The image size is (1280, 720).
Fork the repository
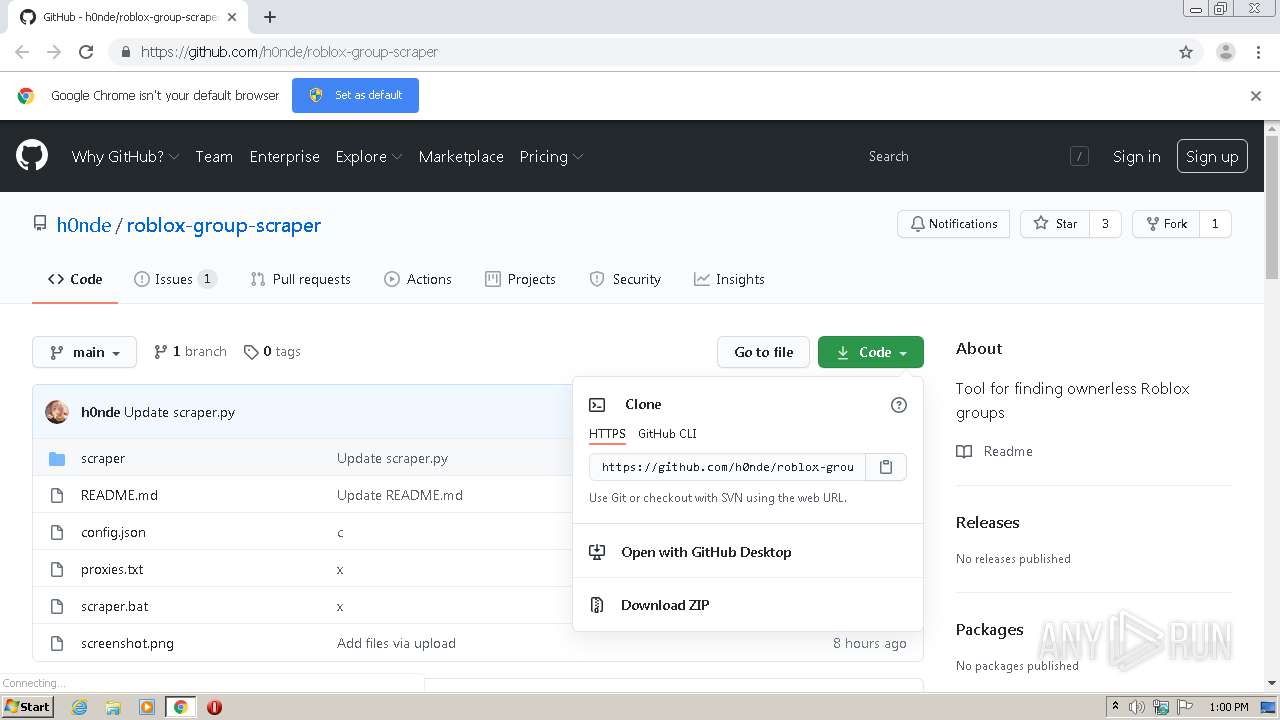(1166, 224)
